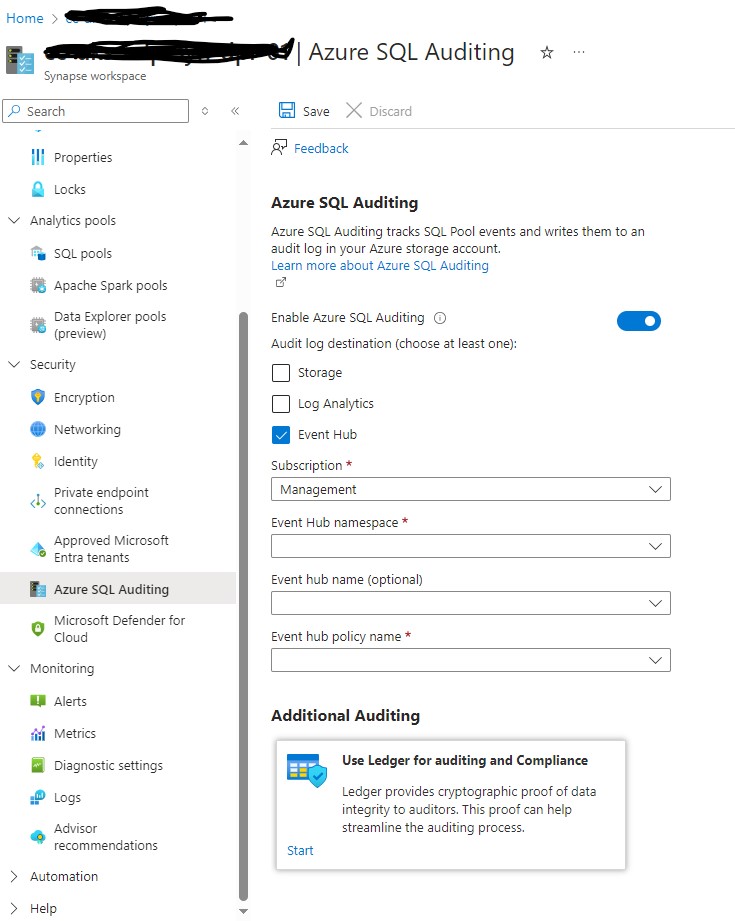Click the expand/collapse all sort icon
This screenshot has width=735, height=921.
205,111
